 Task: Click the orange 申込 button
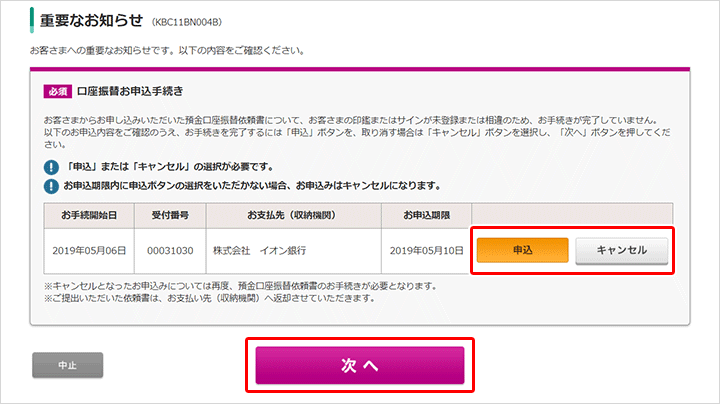pos(522,250)
